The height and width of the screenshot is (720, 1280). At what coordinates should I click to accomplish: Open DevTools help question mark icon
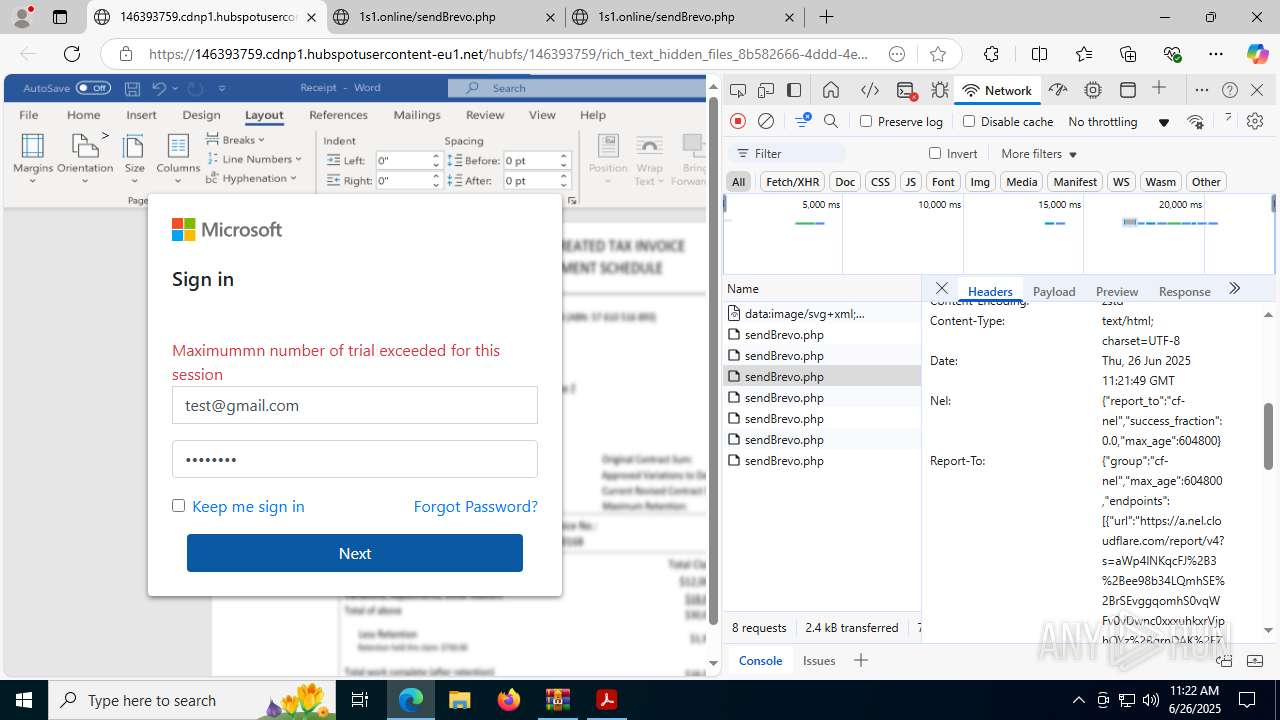pos(1230,90)
